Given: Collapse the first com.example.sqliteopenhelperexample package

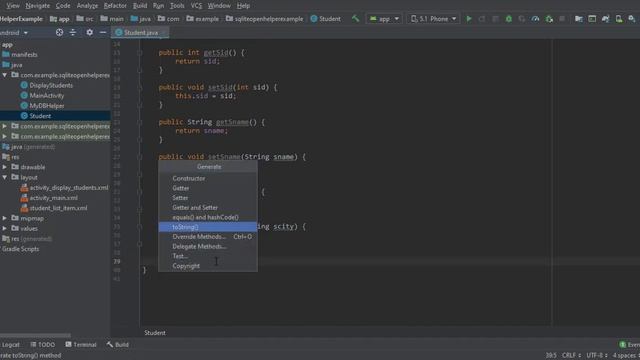Looking at the screenshot, I should coord(4,75).
